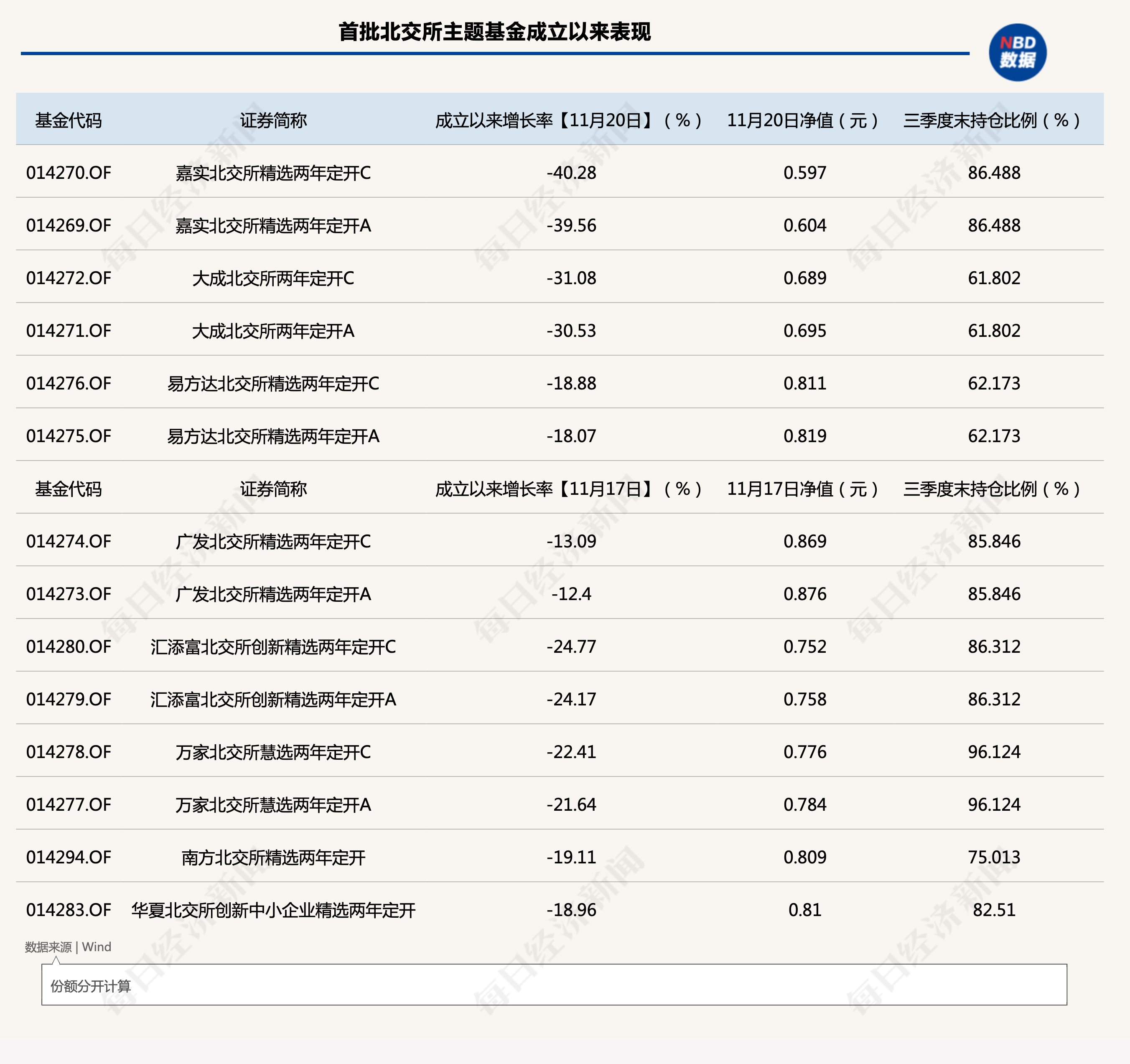Click net value 0.819
Viewport: 1130px width, 1064px height.
[x=805, y=436]
